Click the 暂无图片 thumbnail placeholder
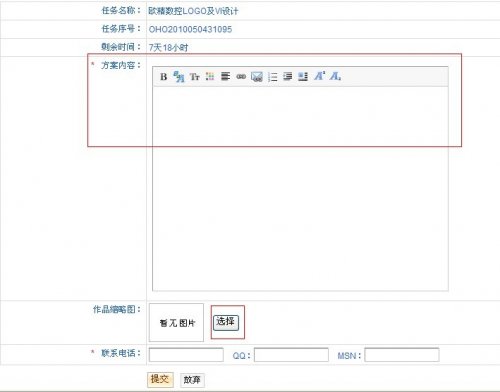The width and height of the screenshot is (500, 392). (176, 322)
